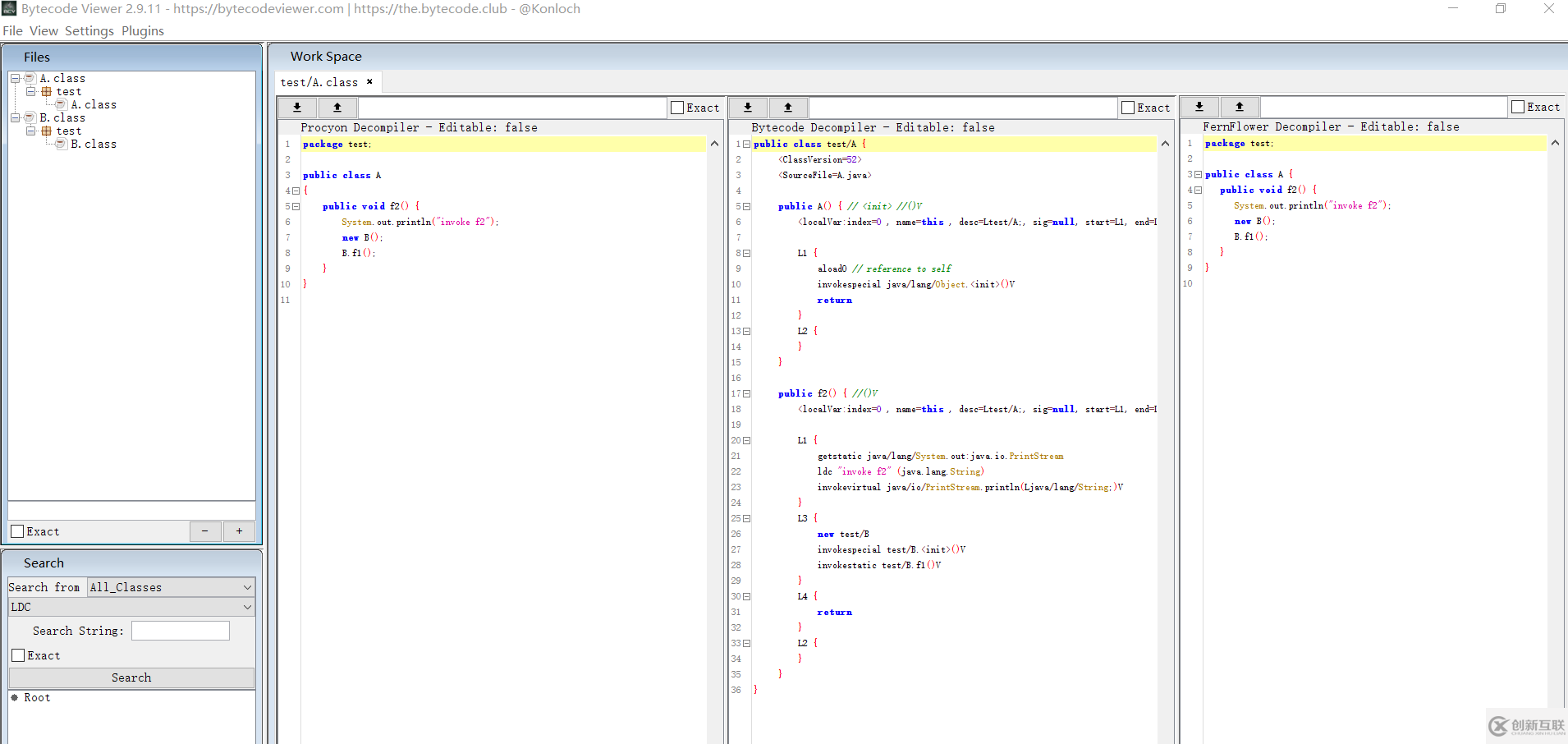Click the minus collapse button in Files panel
1568x744 pixels.
(x=205, y=531)
